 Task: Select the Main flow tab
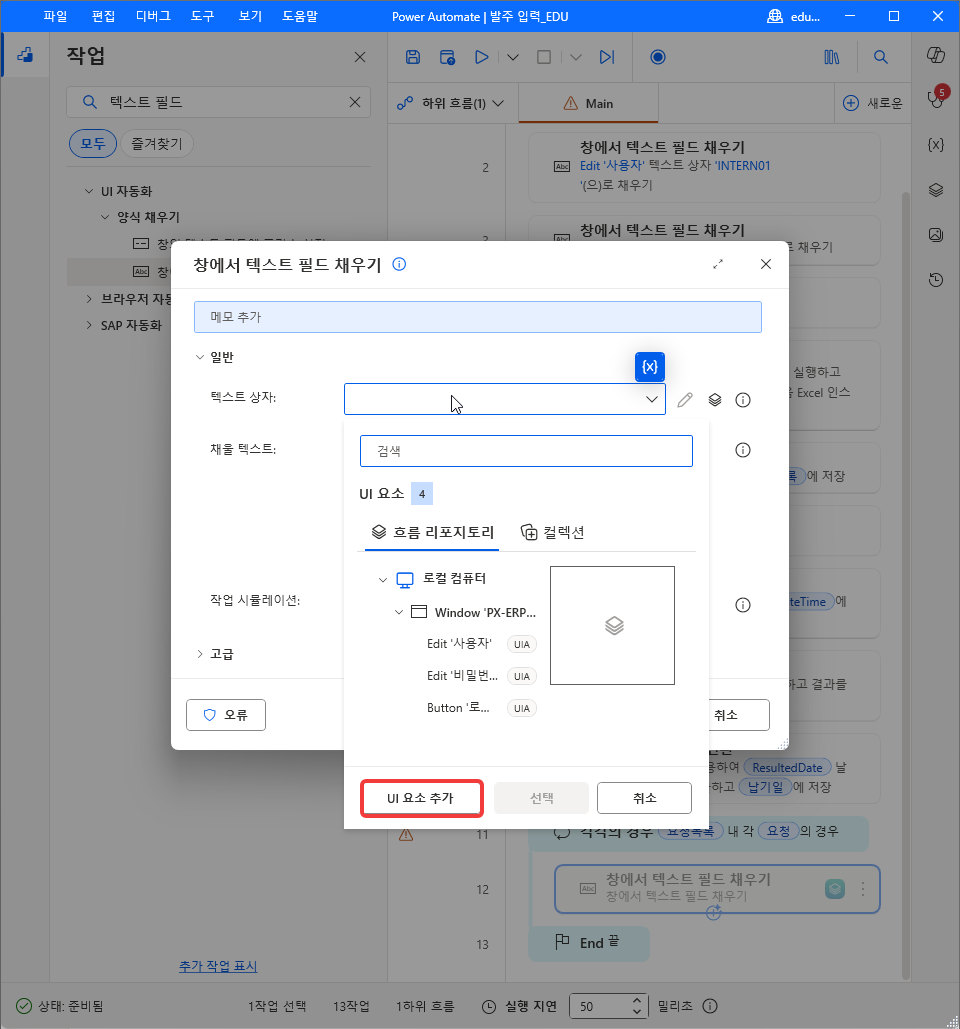tap(588, 103)
